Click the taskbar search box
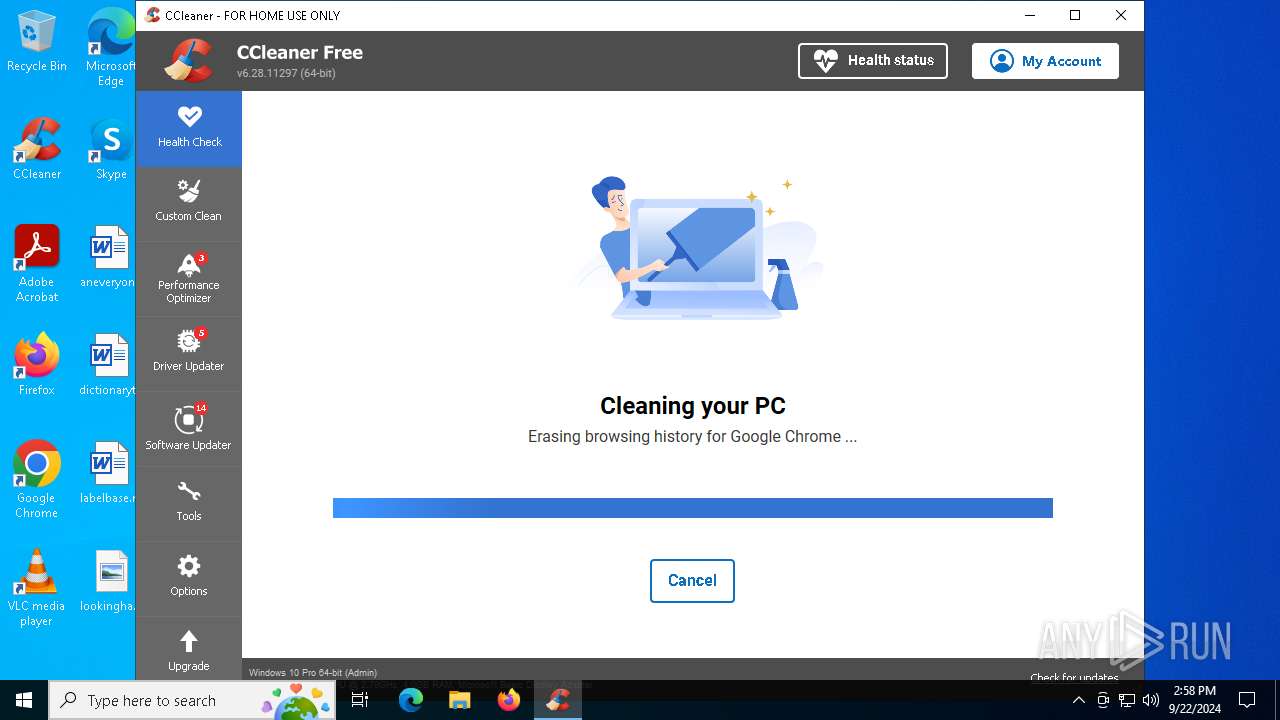 point(192,700)
